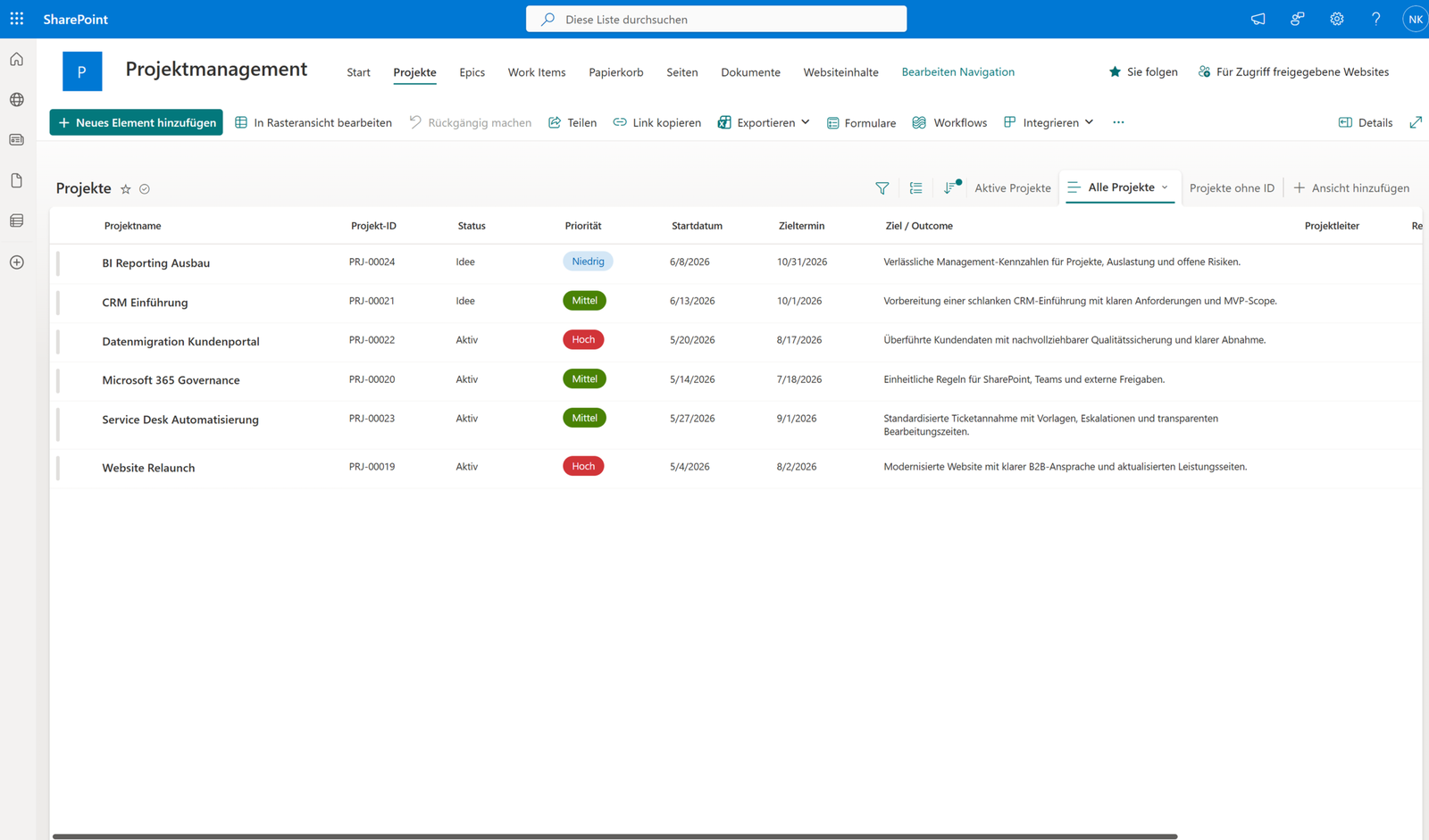Open Websiteinhalte in site navigation
The width and height of the screenshot is (1429, 840).
pos(840,72)
